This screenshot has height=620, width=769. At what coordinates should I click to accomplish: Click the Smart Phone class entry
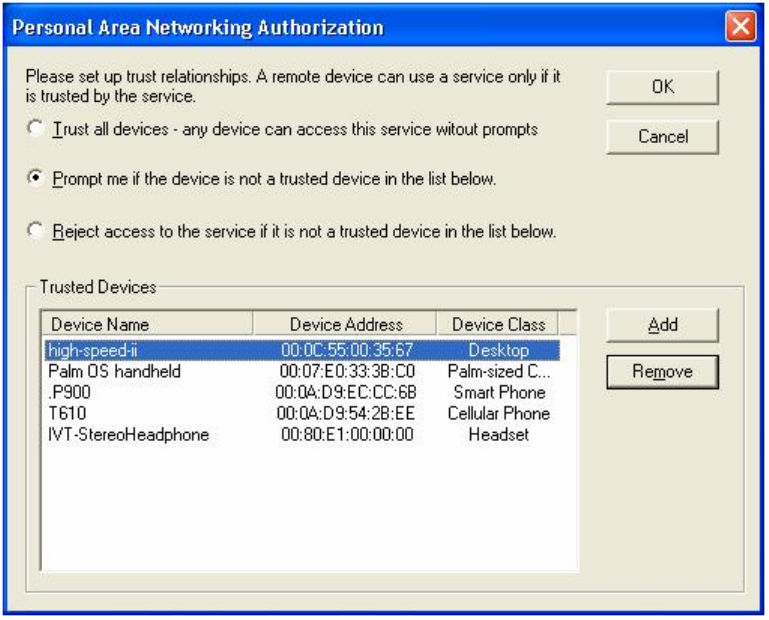[x=498, y=393]
